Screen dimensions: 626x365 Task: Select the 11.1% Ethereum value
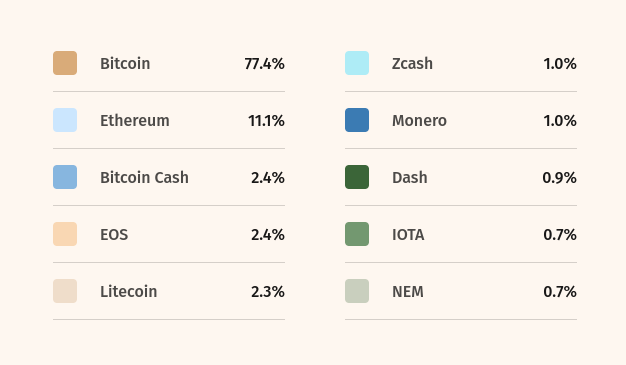tap(266, 121)
